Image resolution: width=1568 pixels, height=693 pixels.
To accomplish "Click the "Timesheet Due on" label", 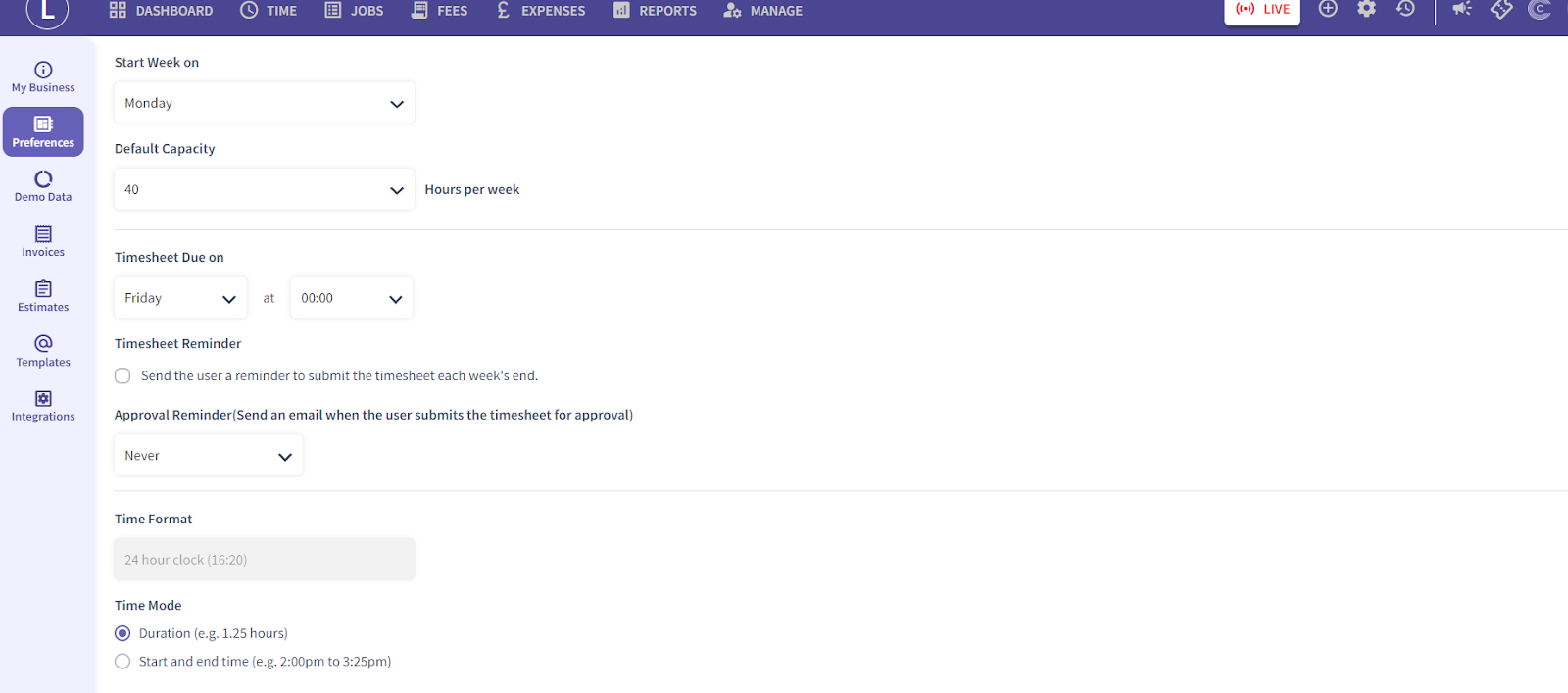I will 170,258.
